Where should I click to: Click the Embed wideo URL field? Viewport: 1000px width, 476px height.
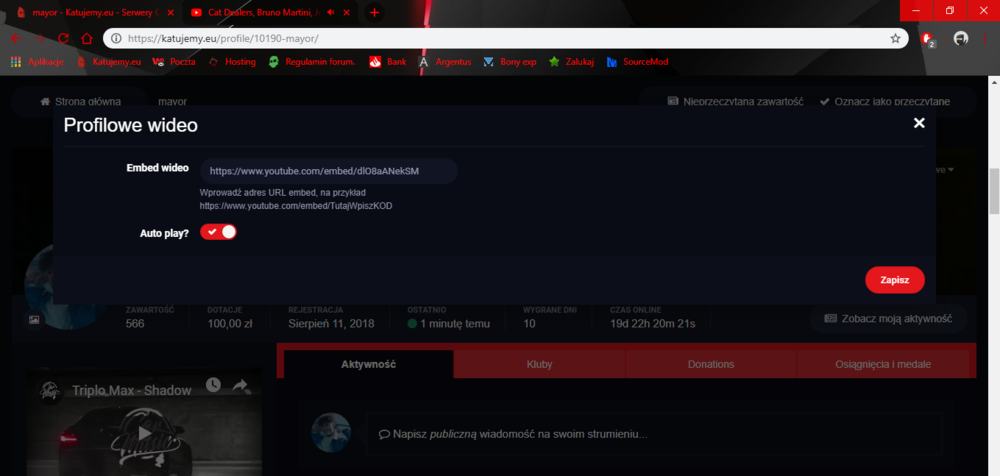[x=328, y=171]
